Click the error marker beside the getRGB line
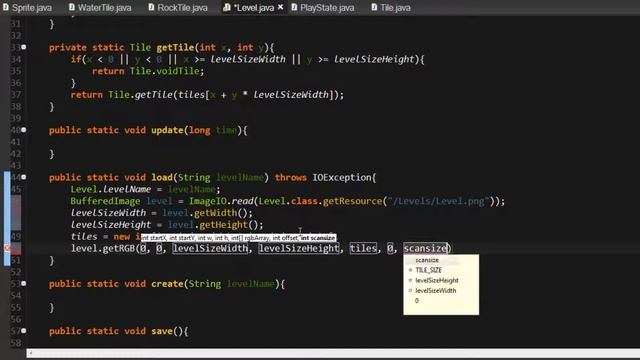The image size is (640, 360). [7, 248]
